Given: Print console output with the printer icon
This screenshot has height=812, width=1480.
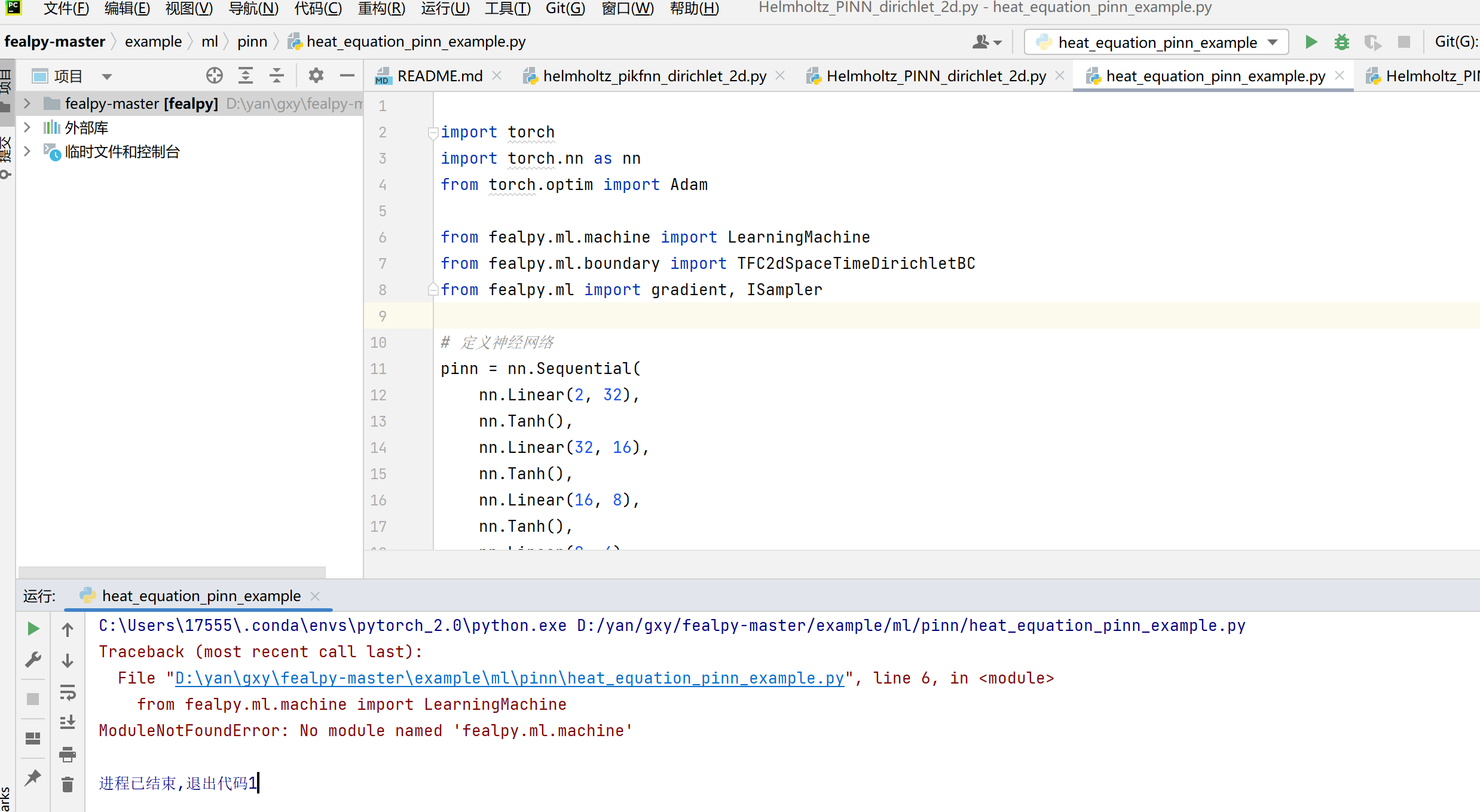Looking at the screenshot, I should pyautogui.click(x=67, y=755).
